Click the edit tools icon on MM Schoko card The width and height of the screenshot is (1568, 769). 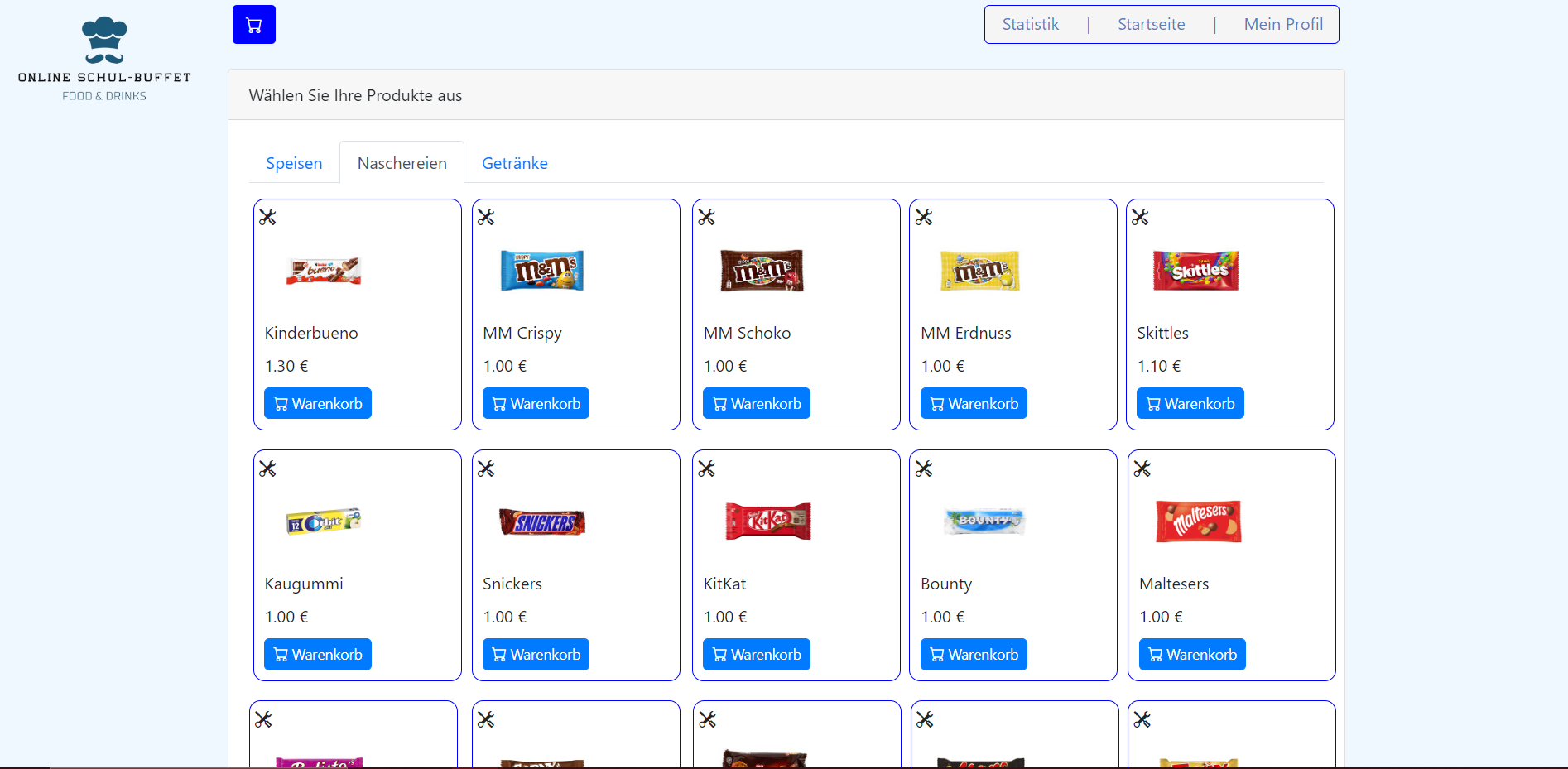coord(706,218)
